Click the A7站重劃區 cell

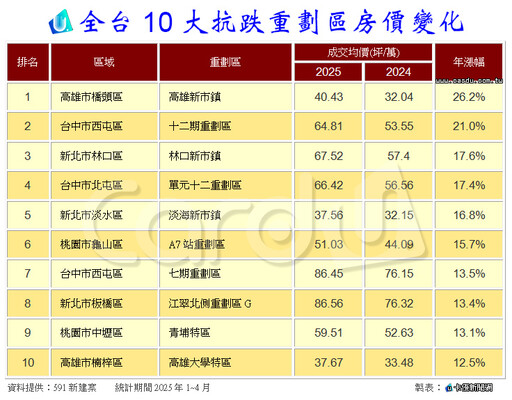coord(225,244)
